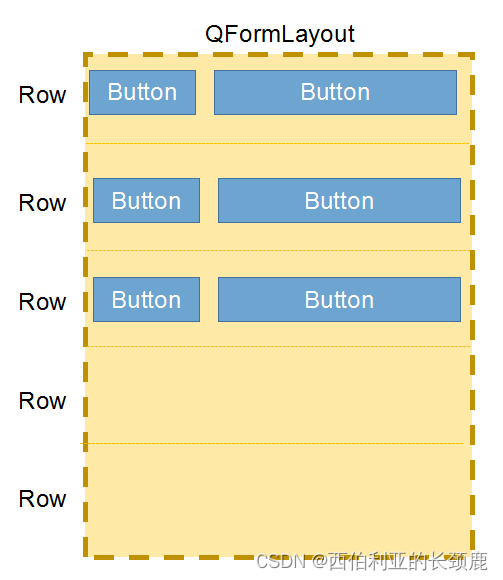Click the wide Button in the third row
Image resolution: width=503 pixels, height=580 pixels.
point(340,299)
